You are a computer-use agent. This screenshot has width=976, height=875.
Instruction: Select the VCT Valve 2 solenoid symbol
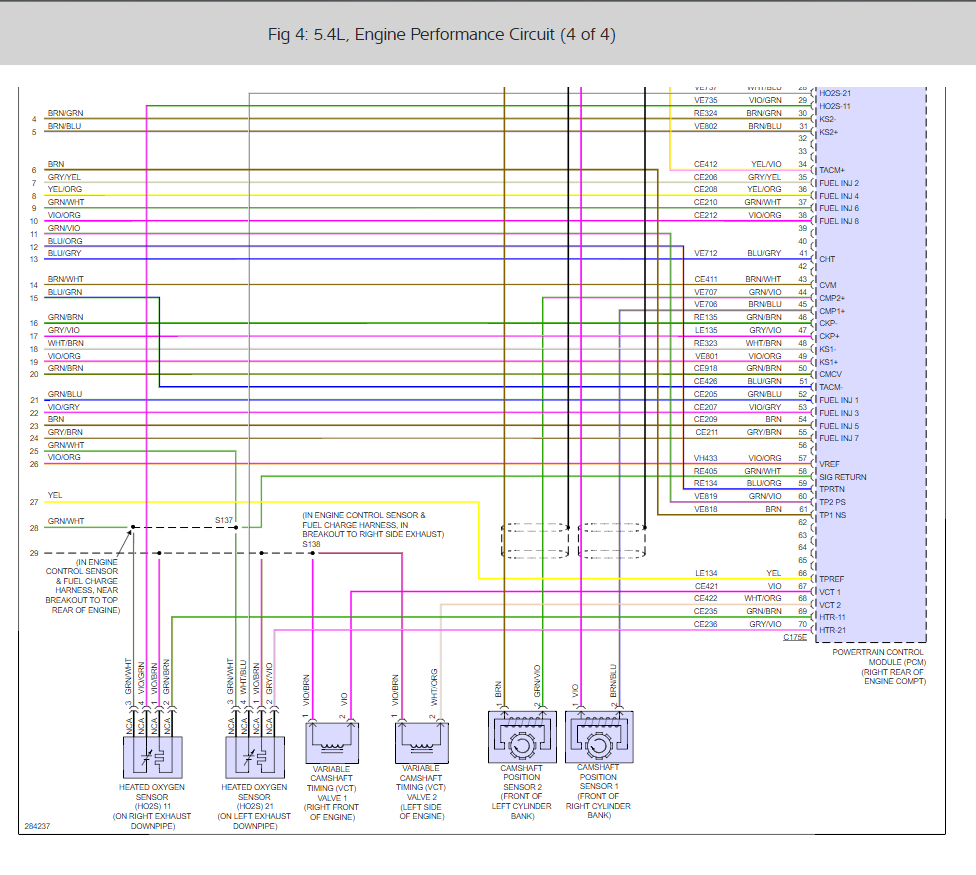coord(422,742)
